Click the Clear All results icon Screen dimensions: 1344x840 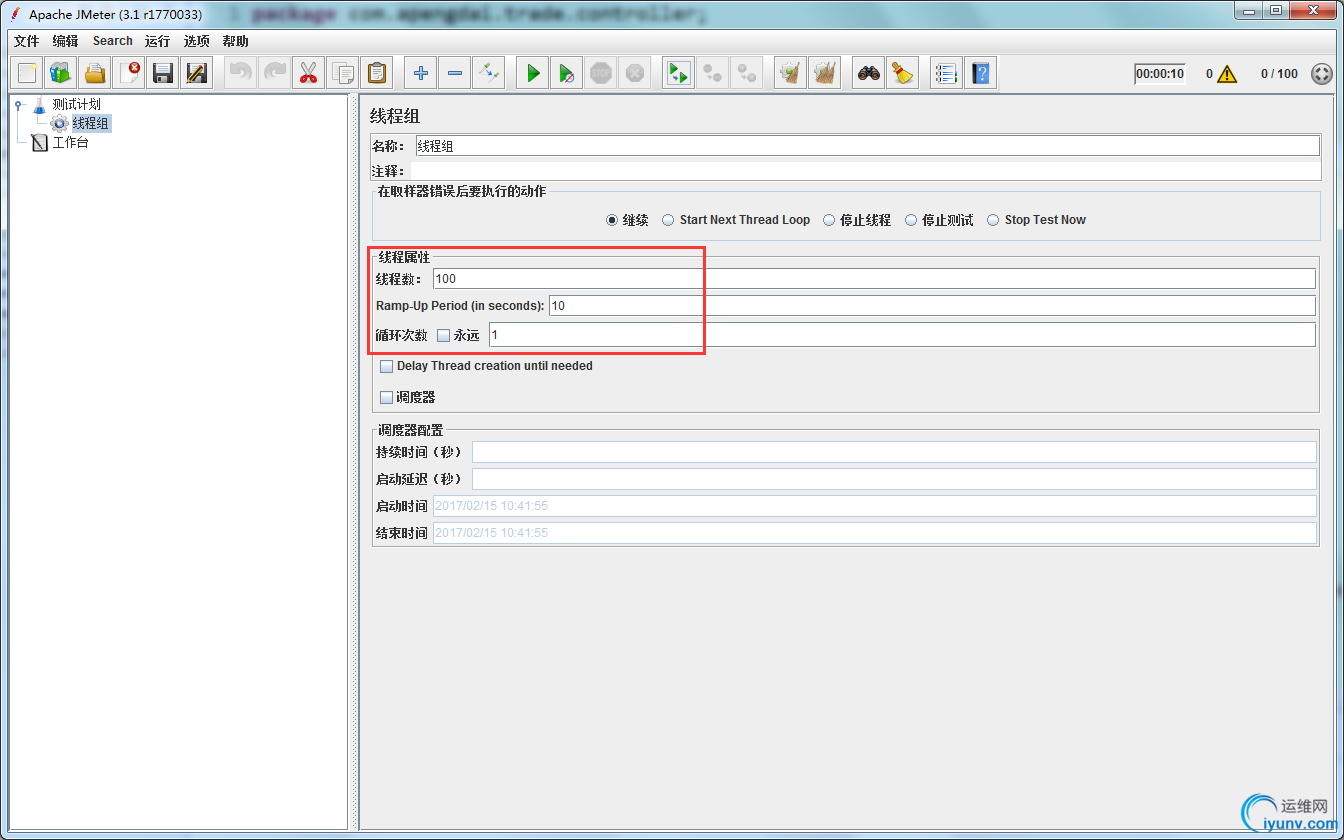tap(825, 73)
